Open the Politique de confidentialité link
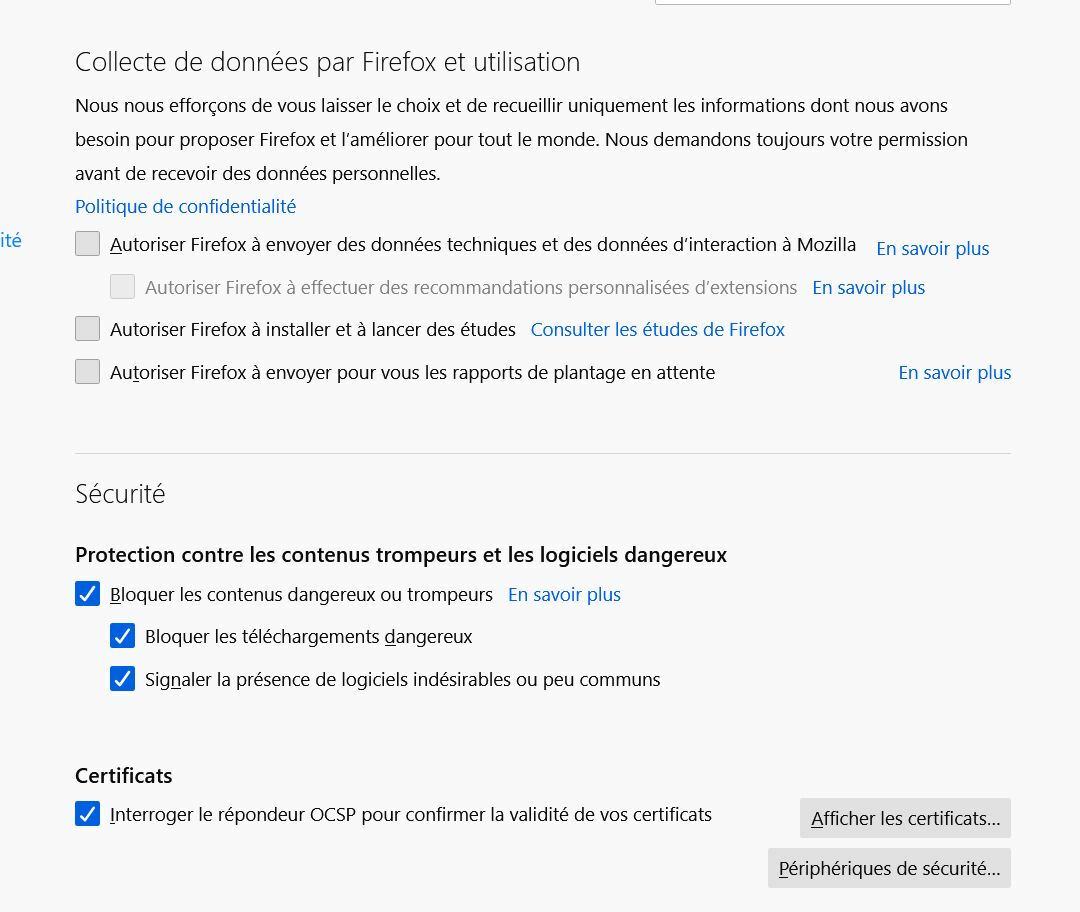 185,206
